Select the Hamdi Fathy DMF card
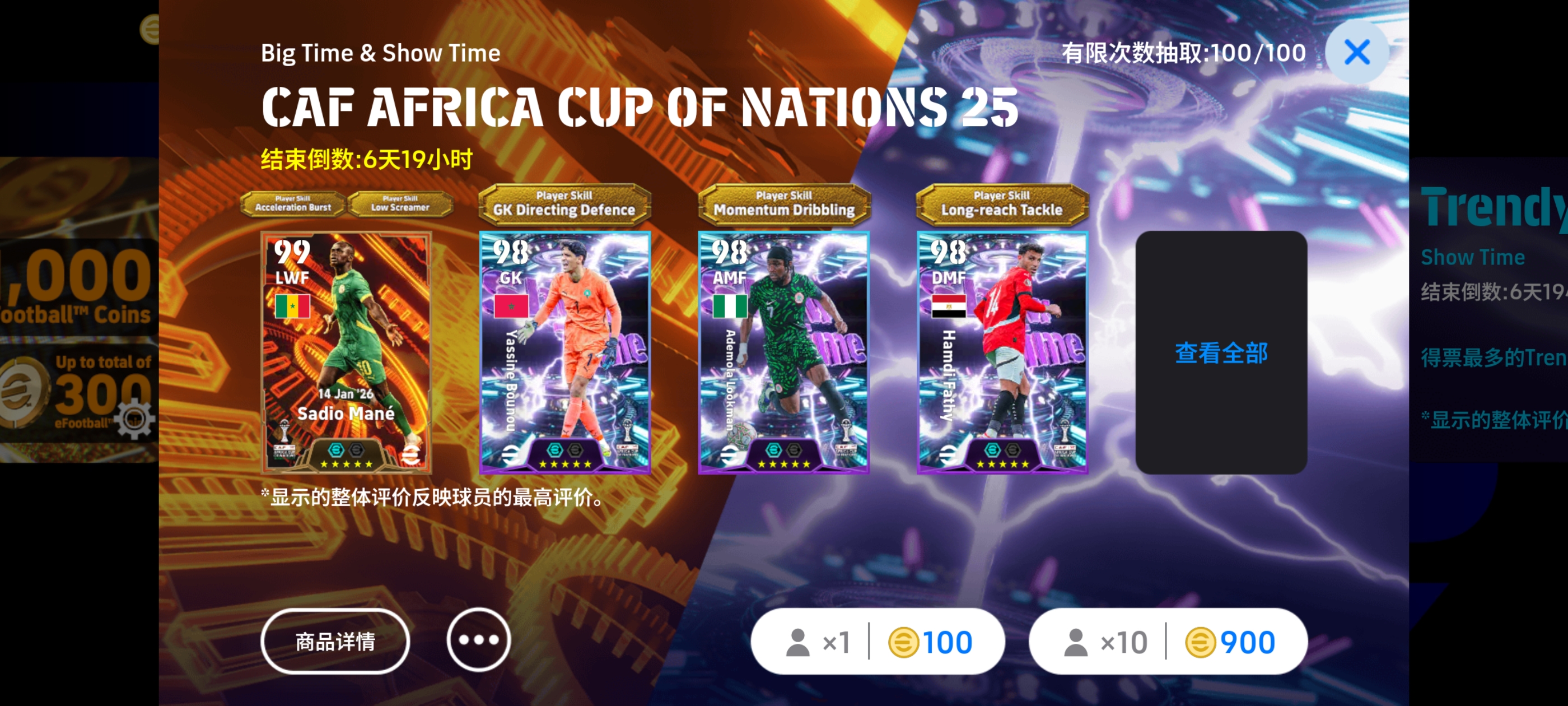The width and height of the screenshot is (1568, 706). click(x=1002, y=352)
